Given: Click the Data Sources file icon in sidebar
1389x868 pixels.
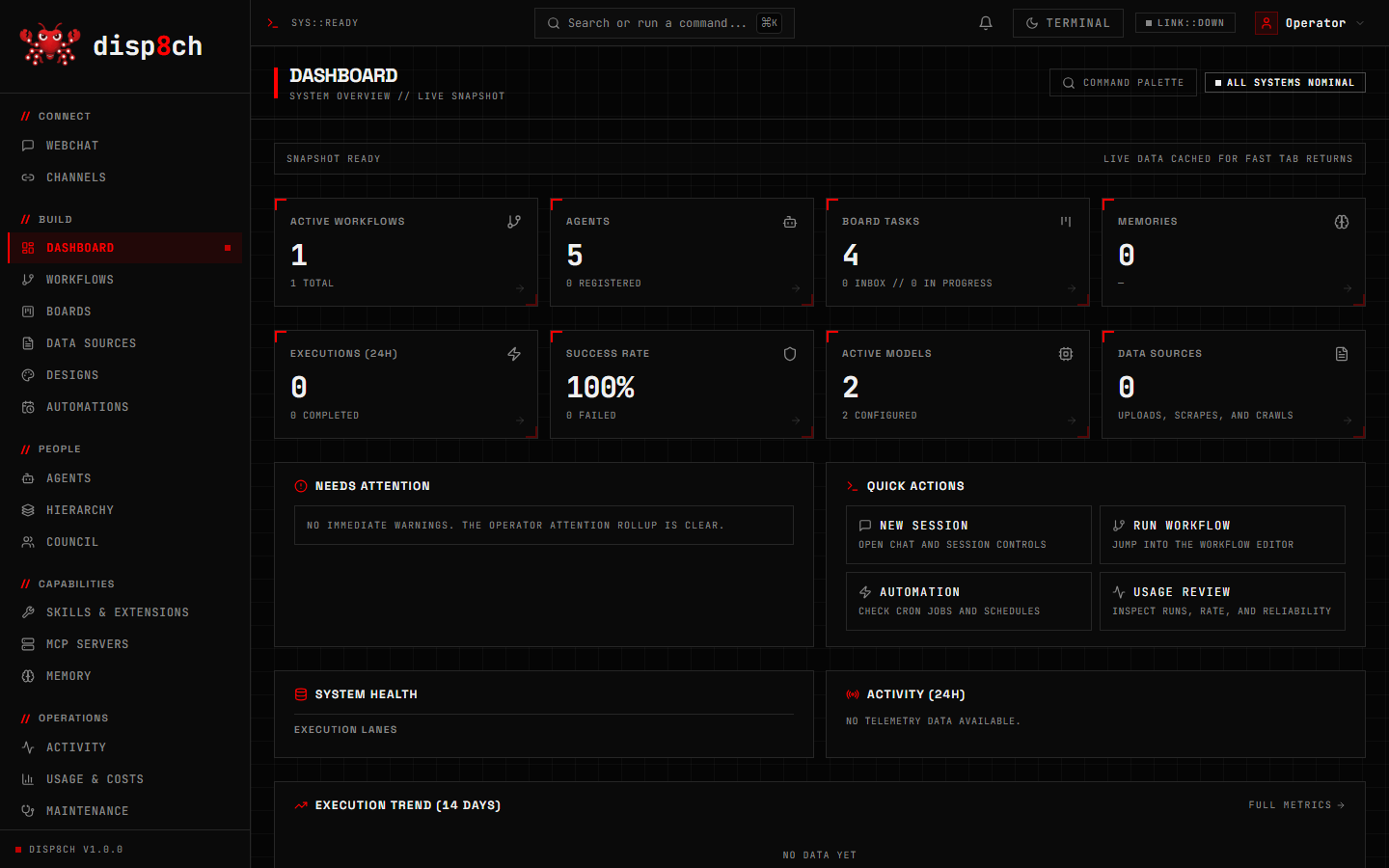Looking at the screenshot, I should (x=28, y=343).
